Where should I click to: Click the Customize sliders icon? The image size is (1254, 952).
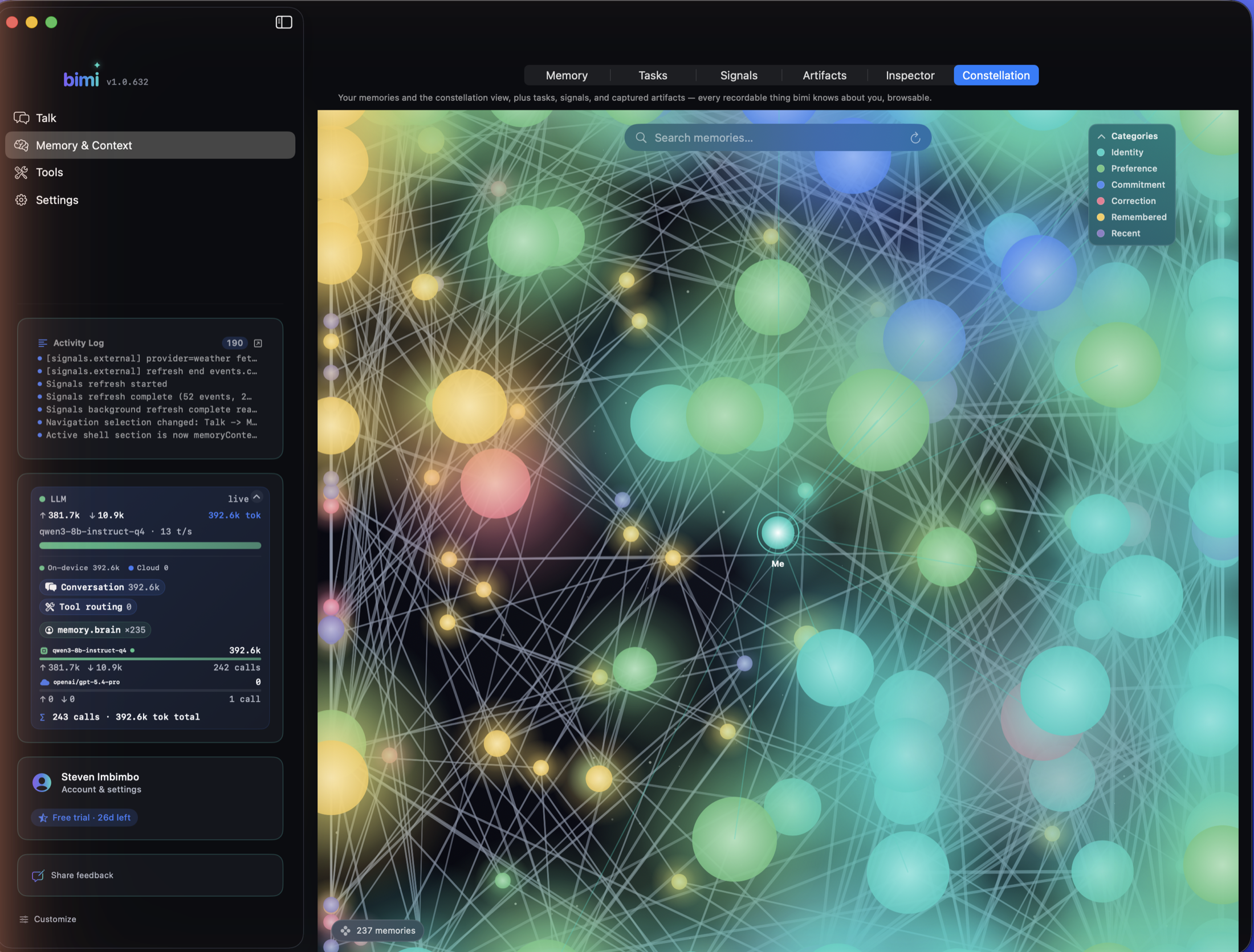tap(24, 920)
